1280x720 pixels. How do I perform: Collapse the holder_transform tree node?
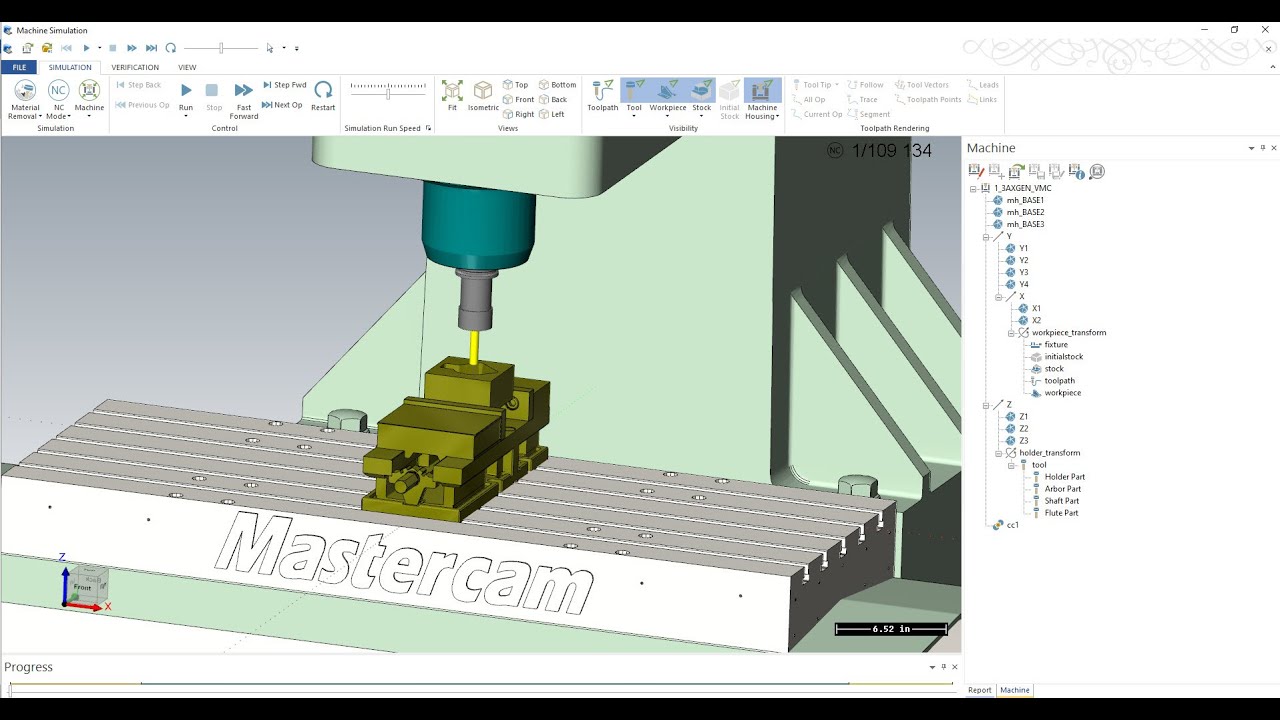[998, 453]
